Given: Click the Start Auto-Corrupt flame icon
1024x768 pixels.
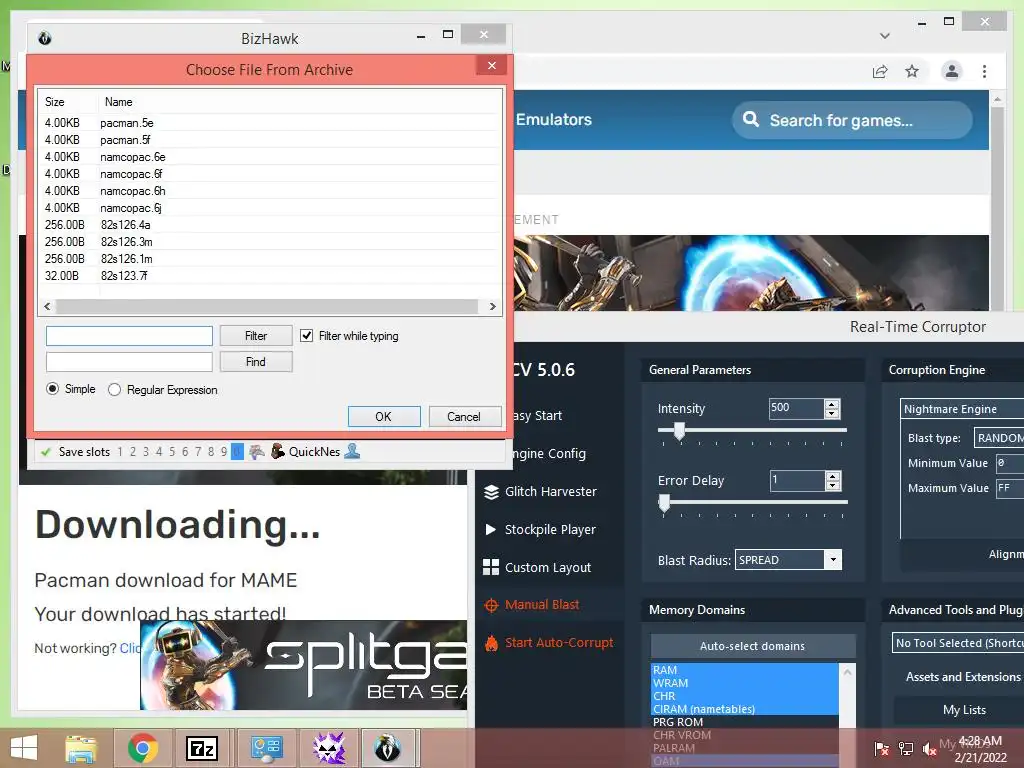Looking at the screenshot, I should coord(491,643).
